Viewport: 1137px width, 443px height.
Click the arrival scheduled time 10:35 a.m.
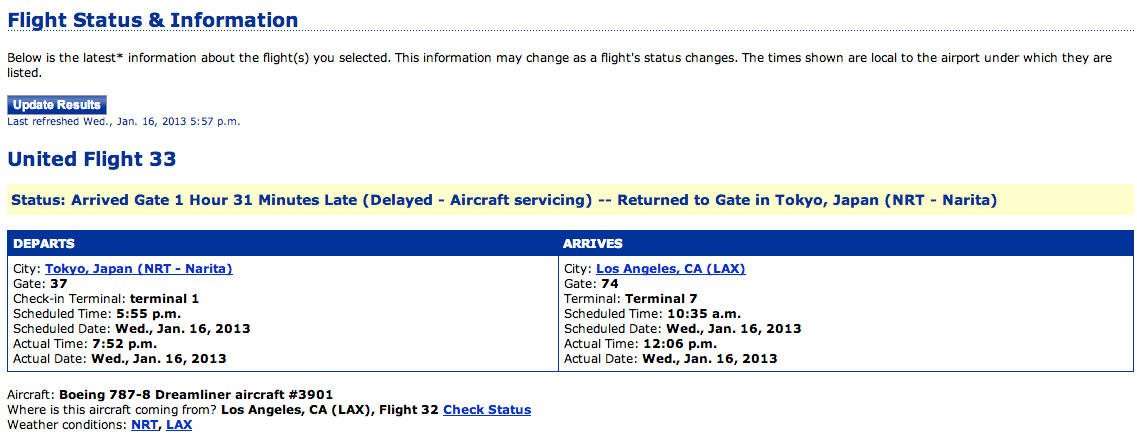[703, 314]
